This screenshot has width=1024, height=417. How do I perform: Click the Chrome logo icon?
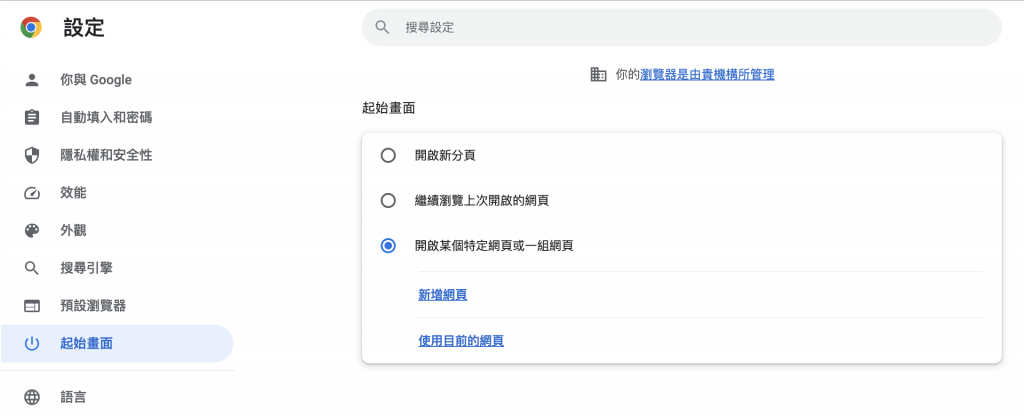point(31,28)
